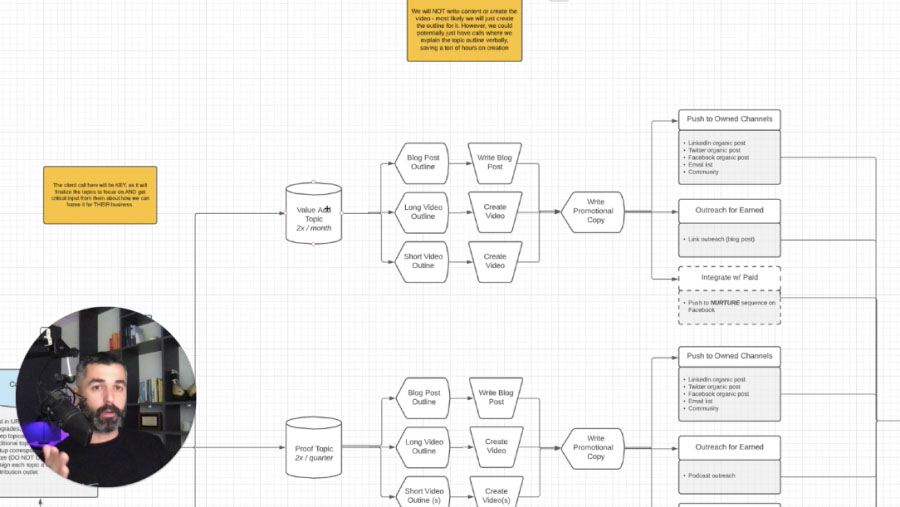Select Write Blog Post in the Value Add flow

tap(495, 163)
